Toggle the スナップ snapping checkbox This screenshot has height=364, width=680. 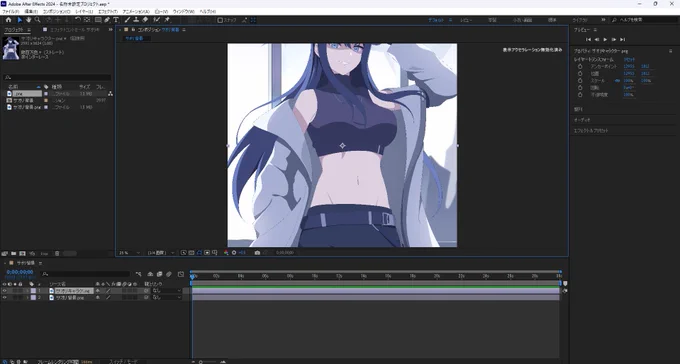click(220, 20)
